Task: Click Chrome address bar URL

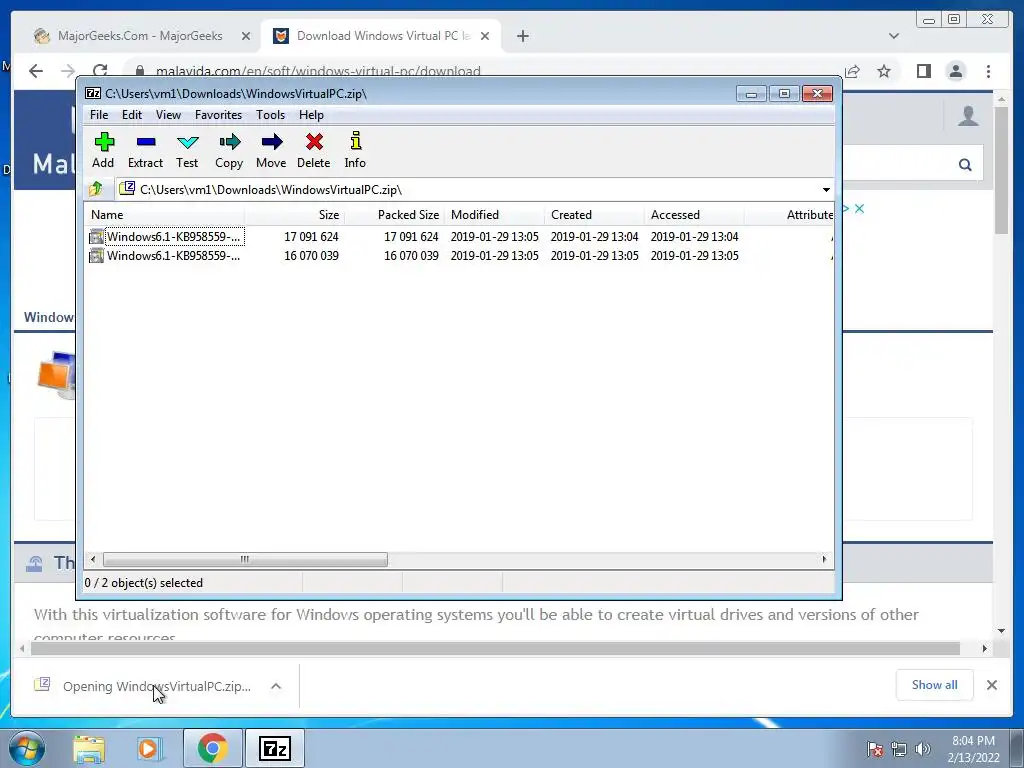Action: coord(318,71)
